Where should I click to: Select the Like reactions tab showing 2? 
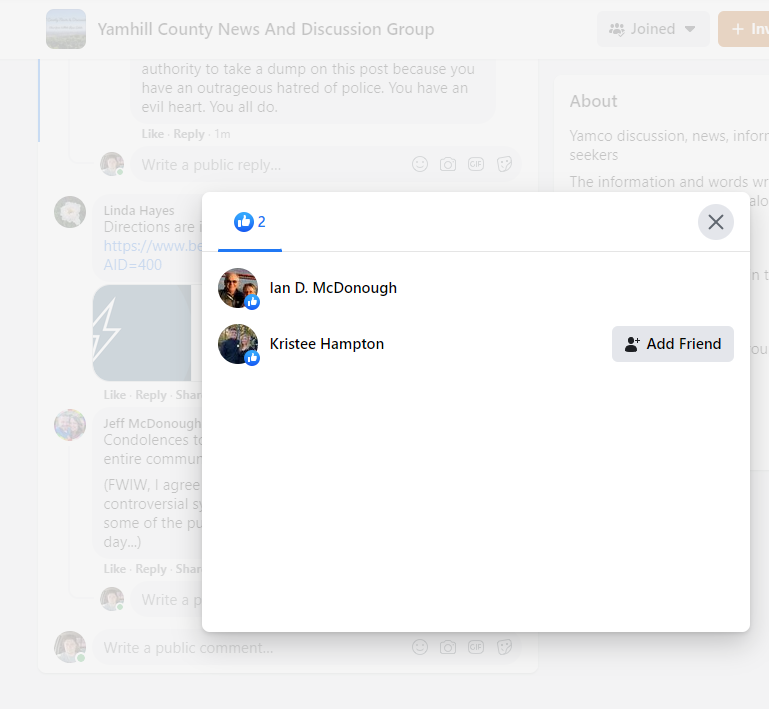click(x=250, y=222)
